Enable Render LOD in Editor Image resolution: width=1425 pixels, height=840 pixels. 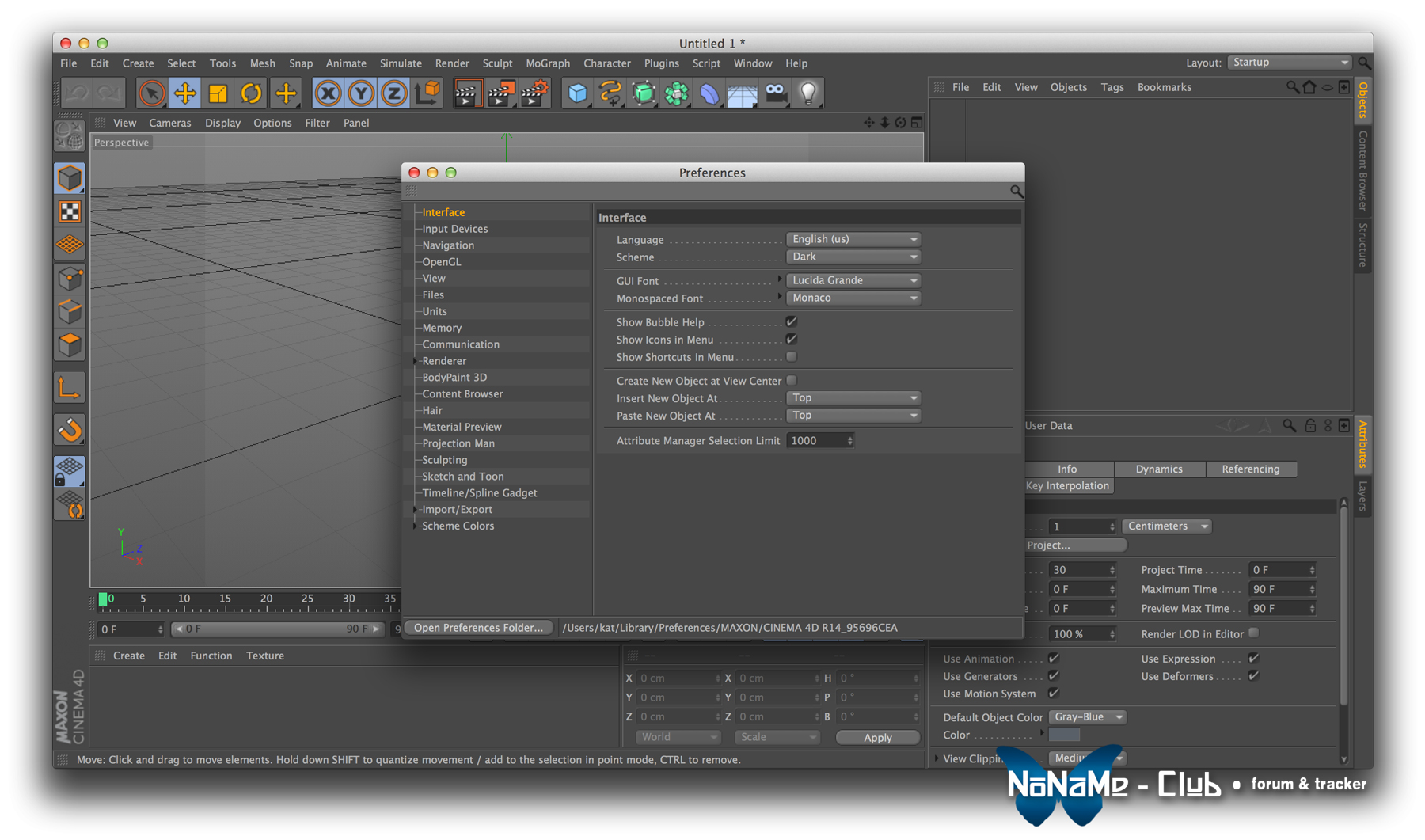coord(1254,633)
